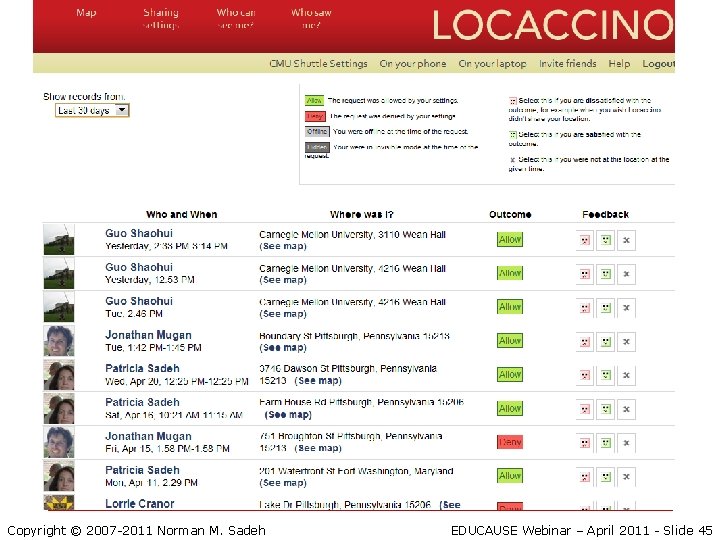Mark satisfied for Jonathan Mugan Boundary St row
Image resolution: width=720 pixels, height=540 pixels.
click(606, 342)
